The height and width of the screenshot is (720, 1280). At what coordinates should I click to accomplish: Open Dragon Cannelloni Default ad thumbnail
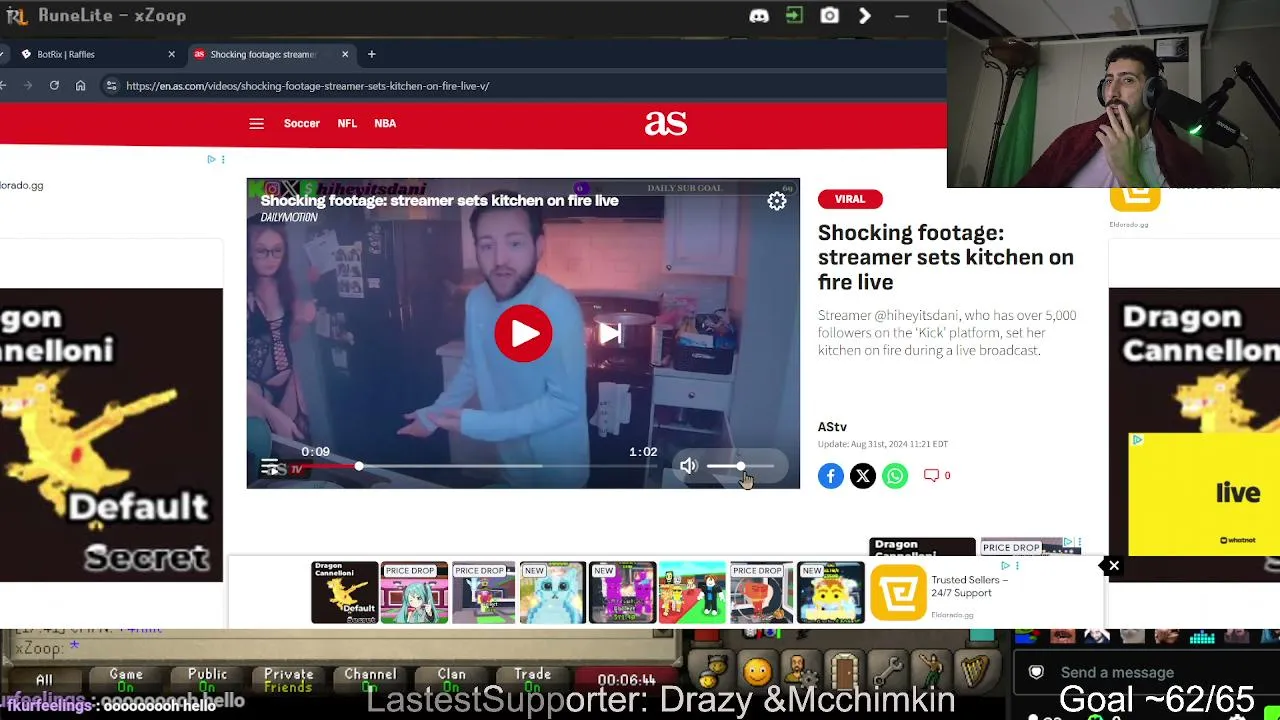(344, 593)
